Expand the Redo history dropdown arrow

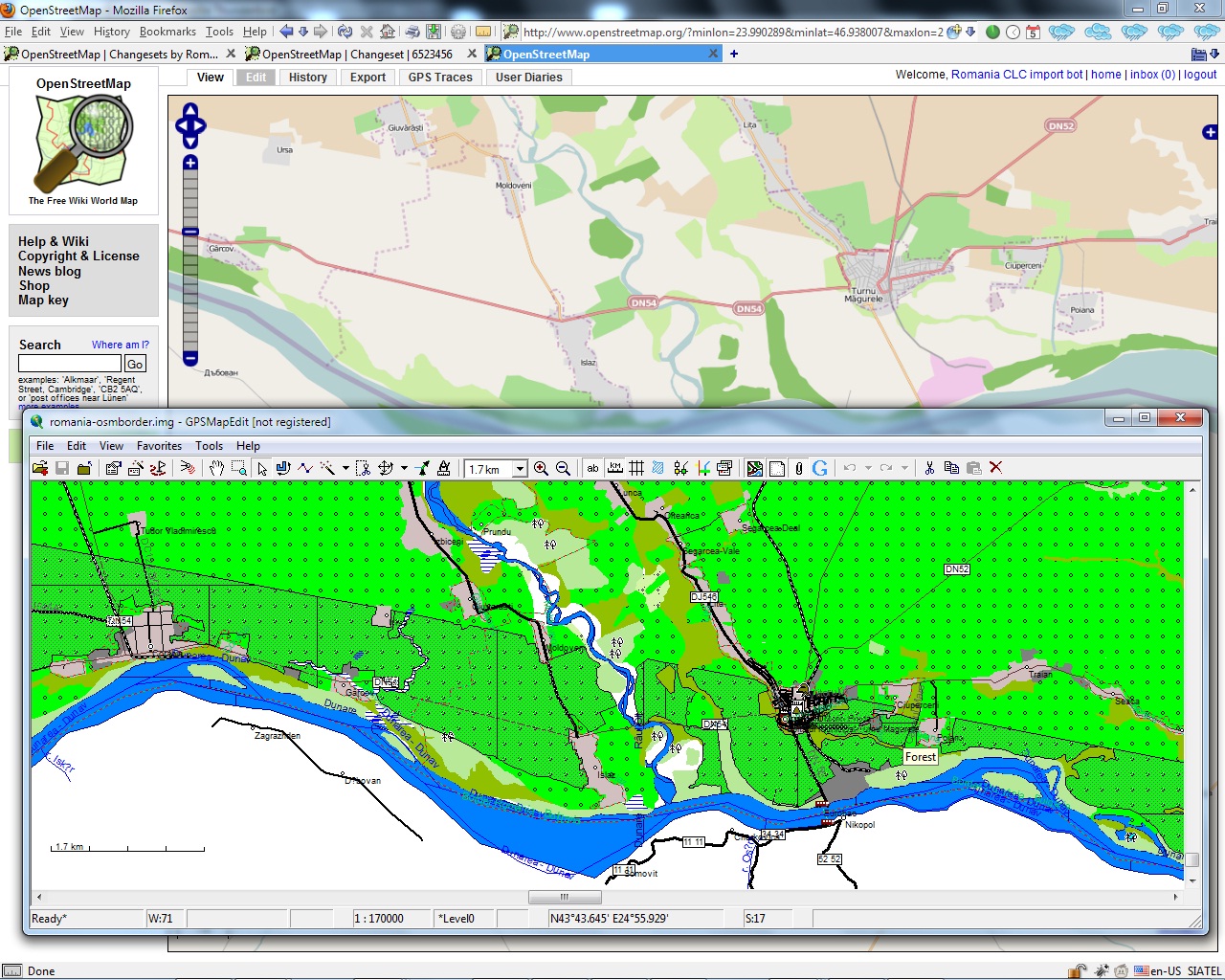pyautogui.click(x=904, y=468)
